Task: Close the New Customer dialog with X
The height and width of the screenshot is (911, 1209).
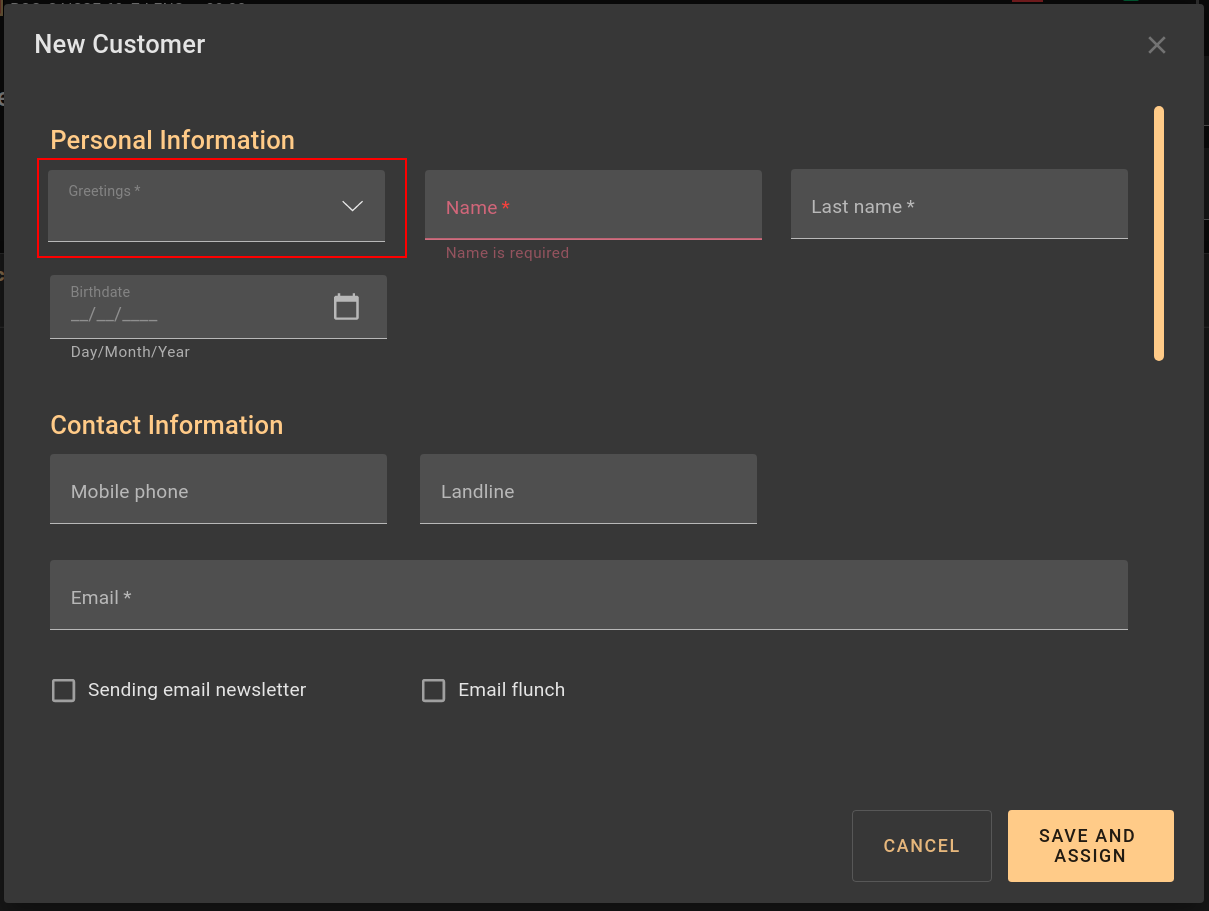Action: 1157,45
